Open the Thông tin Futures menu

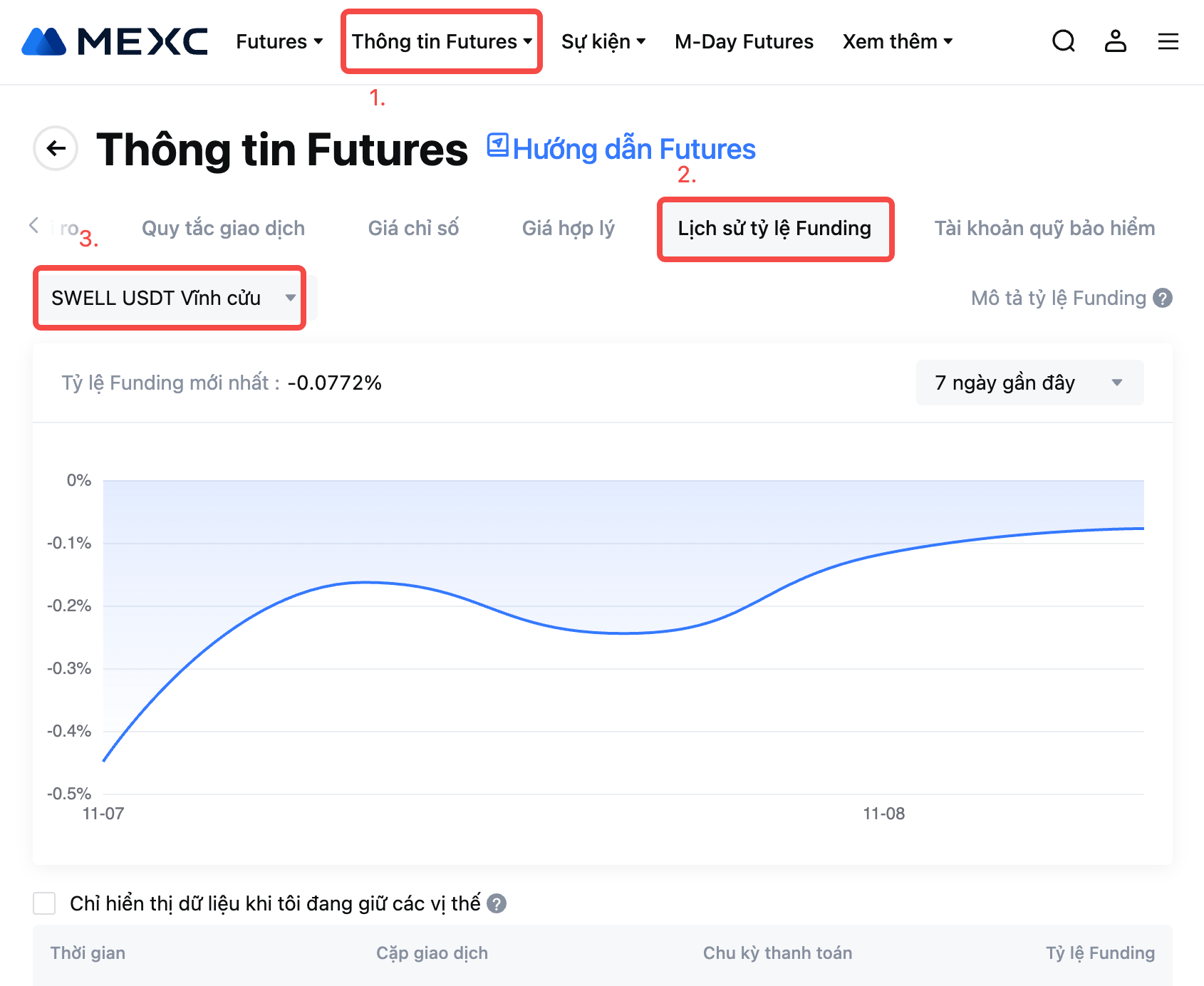coord(442,41)
